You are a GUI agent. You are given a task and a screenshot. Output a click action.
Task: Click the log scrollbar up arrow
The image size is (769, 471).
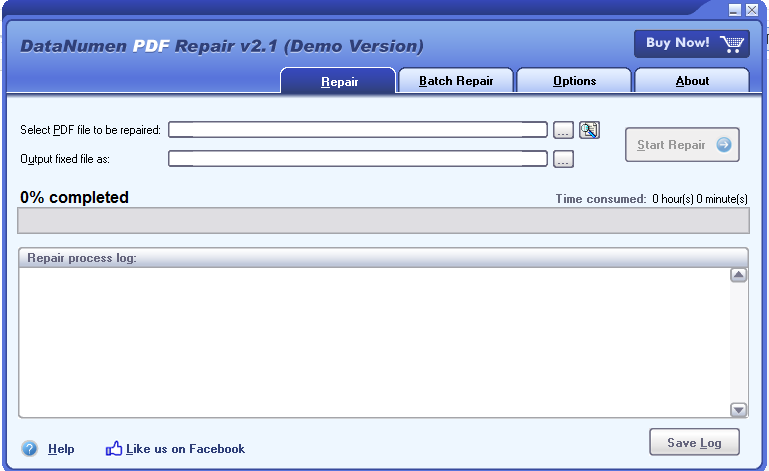point(738,275)
